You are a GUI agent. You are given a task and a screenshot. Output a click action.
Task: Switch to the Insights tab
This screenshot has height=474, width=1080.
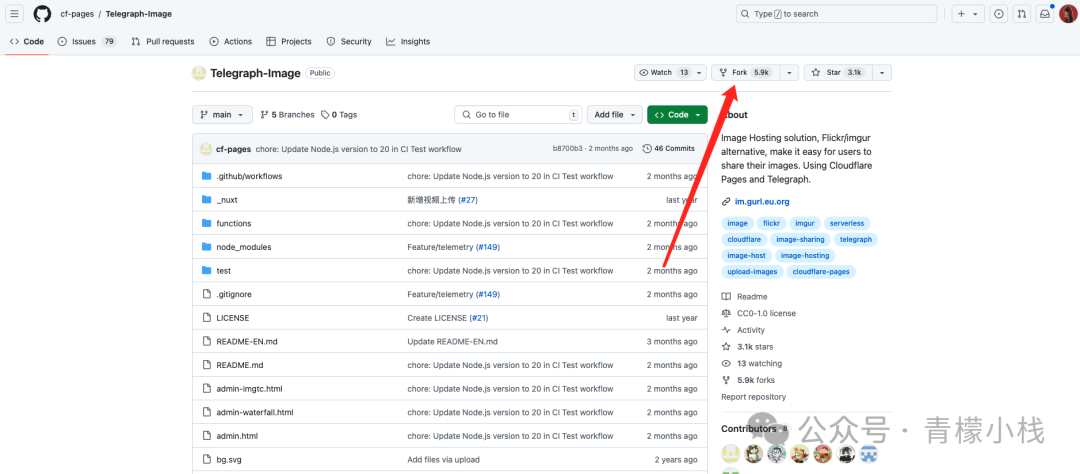point(408,41)
